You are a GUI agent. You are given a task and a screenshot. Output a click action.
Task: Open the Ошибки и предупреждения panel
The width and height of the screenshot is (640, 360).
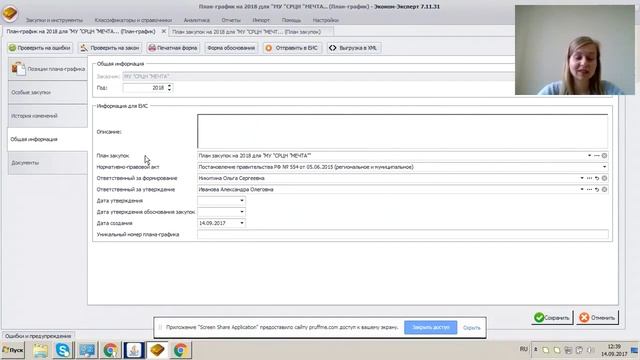pyautogui.click(x=38, y=336)
